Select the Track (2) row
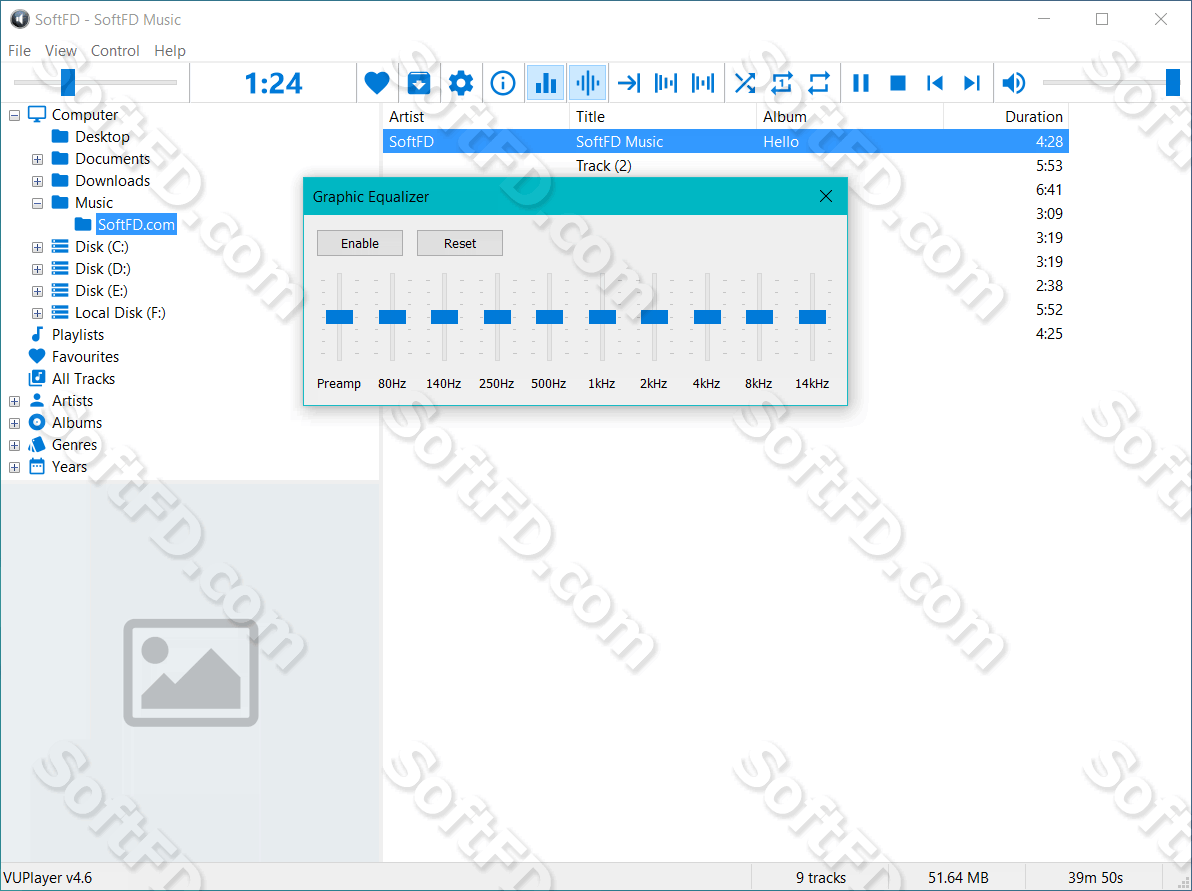Image resolution: width=1192 pixels, height=891 pixels. pyautogui.click(x=725, y=166)
